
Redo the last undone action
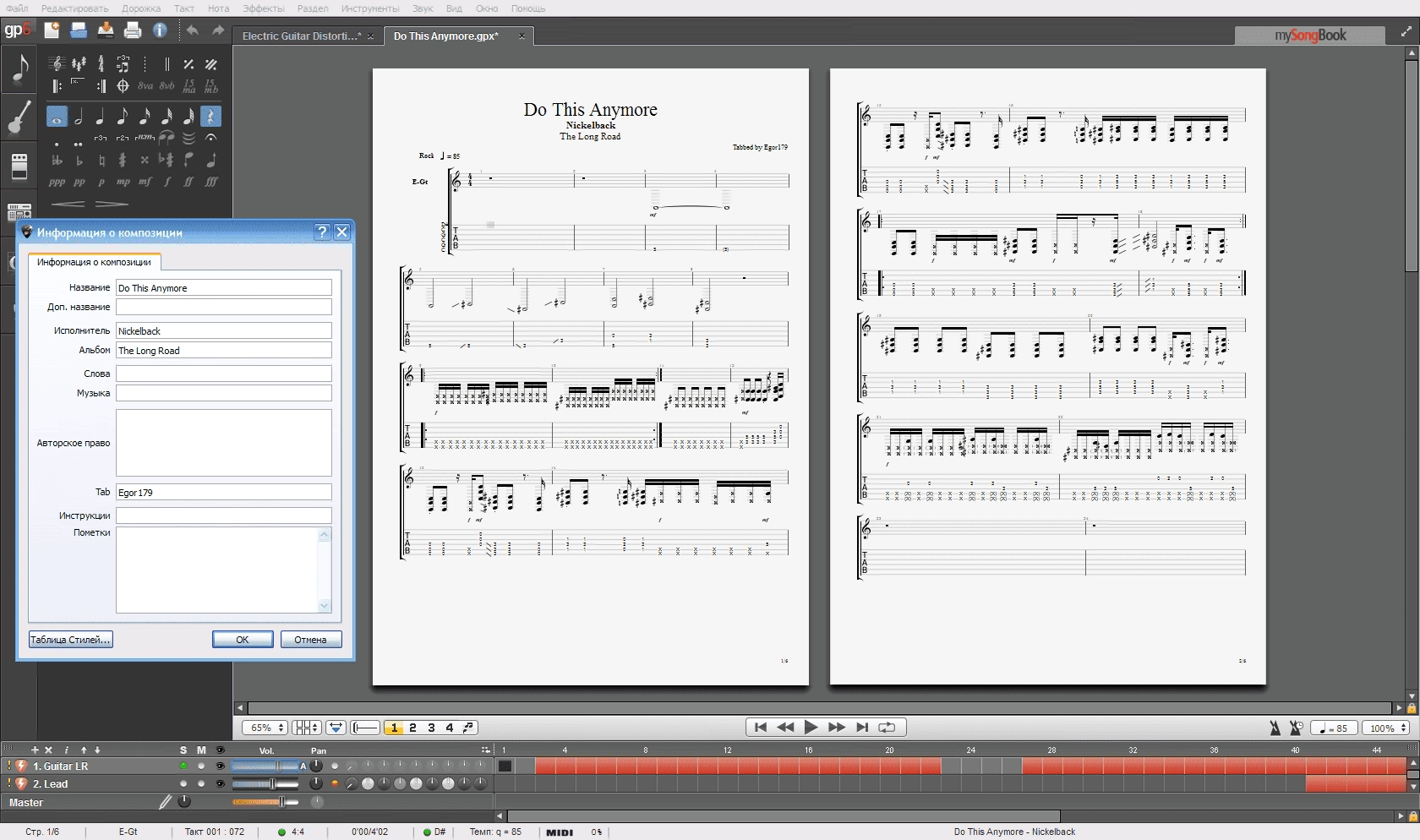click(218, 30)
